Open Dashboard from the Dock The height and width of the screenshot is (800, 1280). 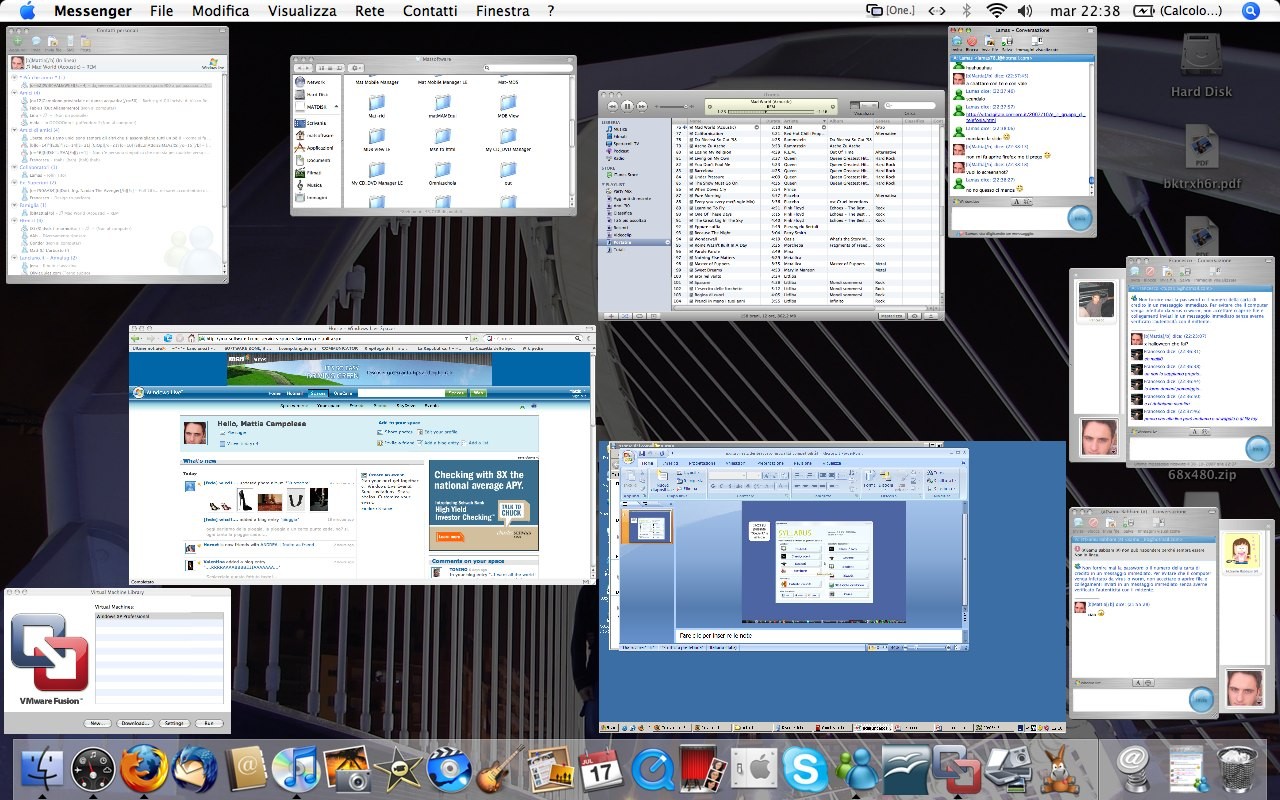click(x=93, y=768)
